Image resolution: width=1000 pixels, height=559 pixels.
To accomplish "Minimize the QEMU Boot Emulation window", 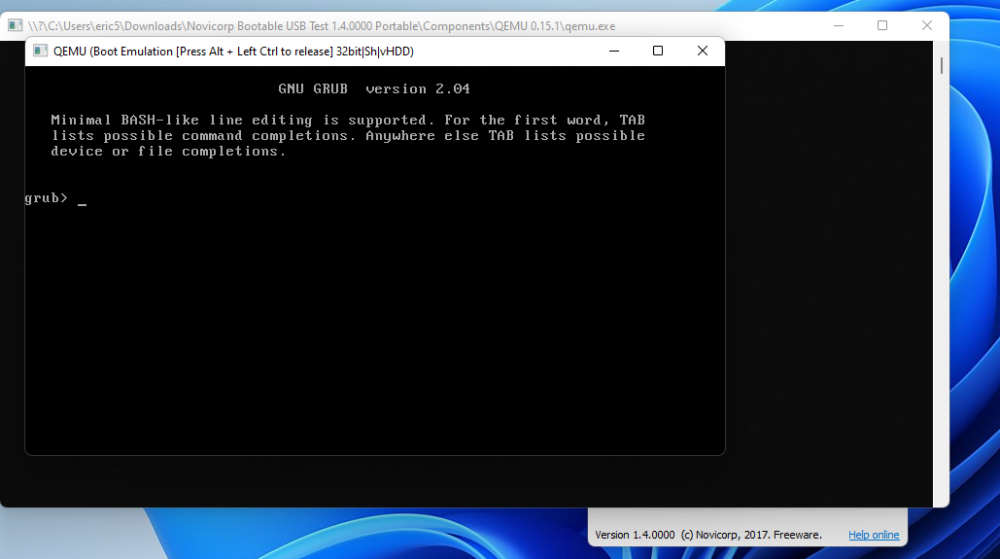I will coord(614,51).
